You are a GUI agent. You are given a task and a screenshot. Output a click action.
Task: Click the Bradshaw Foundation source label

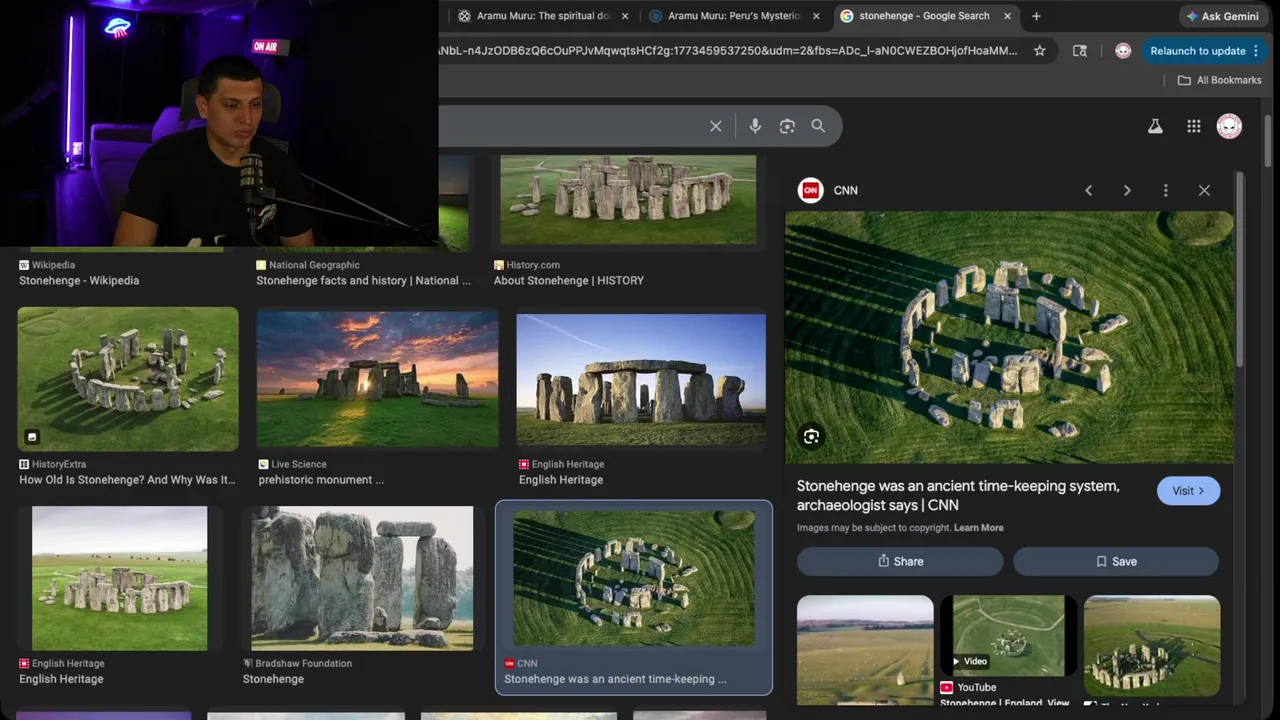tap(304, 663)
